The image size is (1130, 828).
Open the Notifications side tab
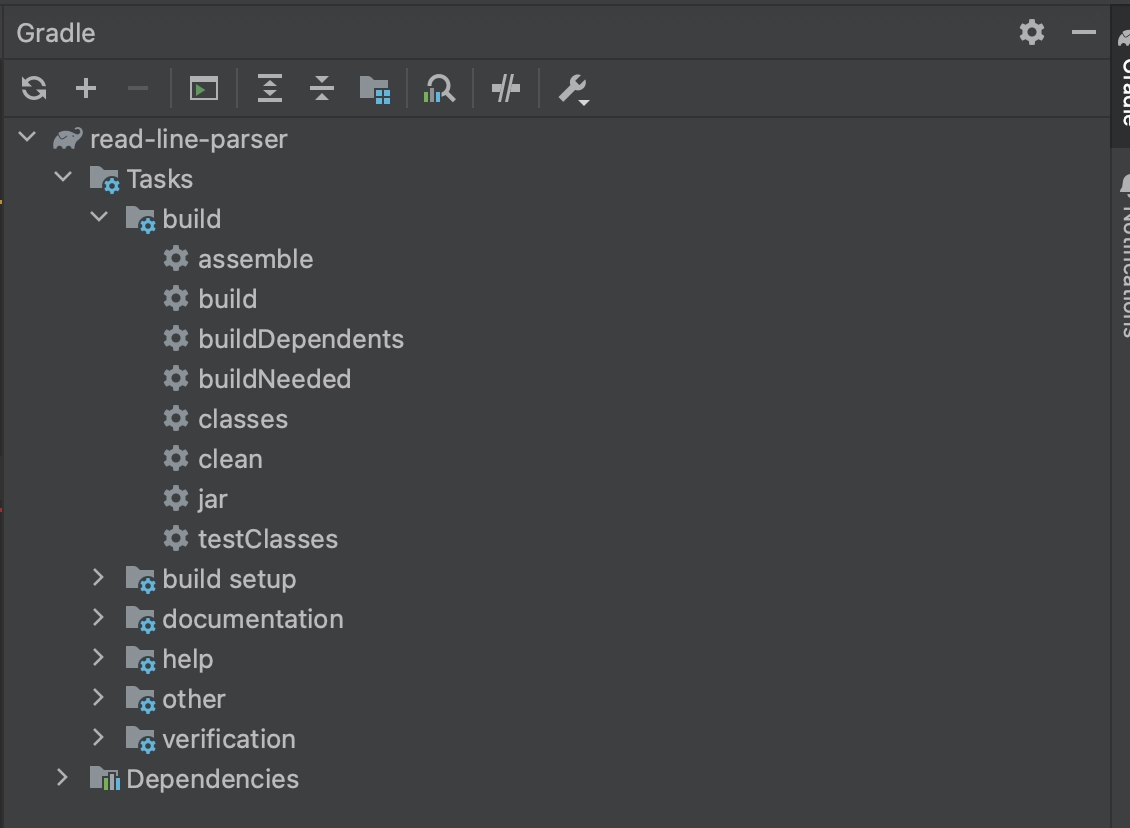pos(1122,260)
